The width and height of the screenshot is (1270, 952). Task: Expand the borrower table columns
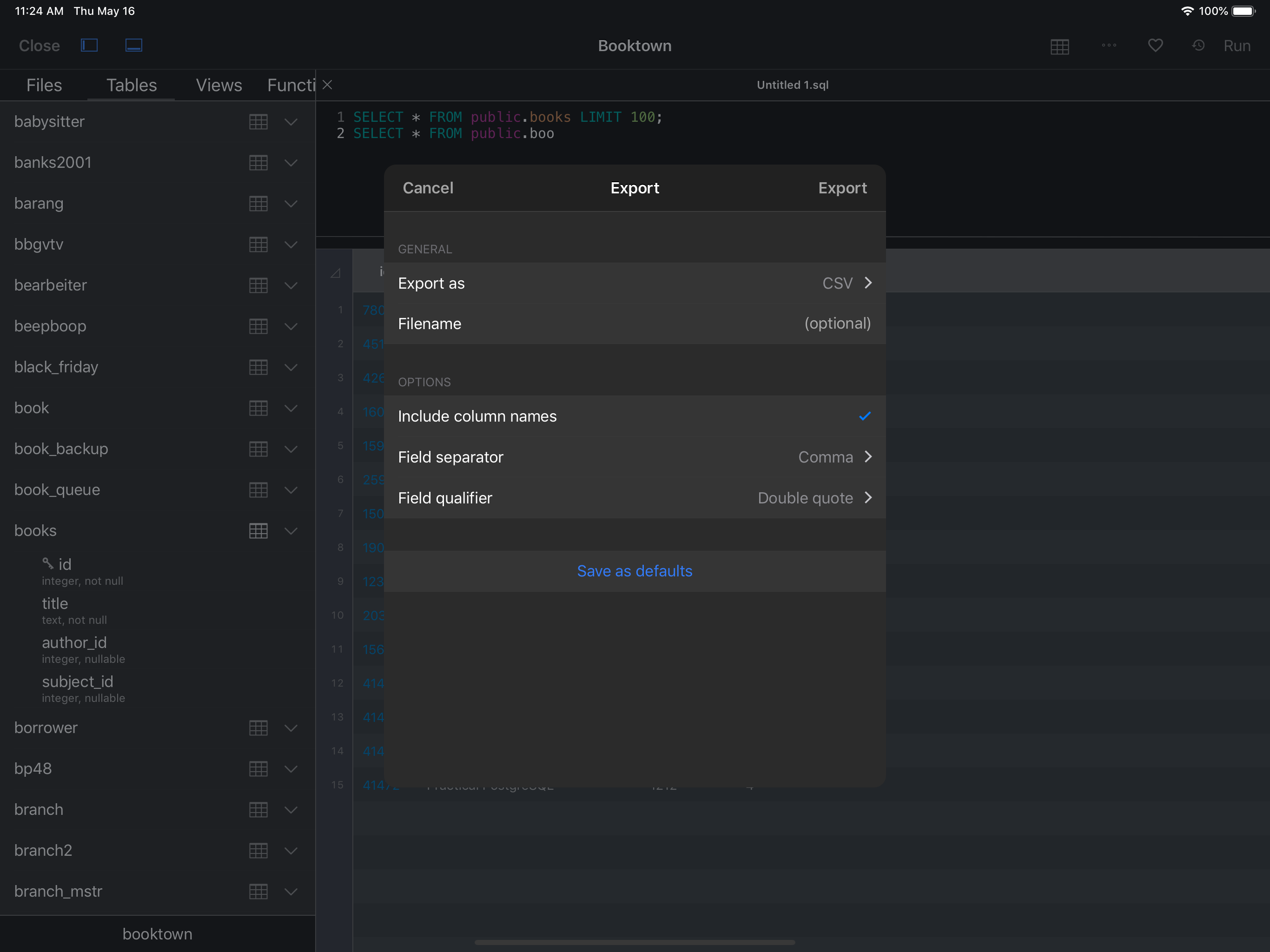tap(291, 727)
